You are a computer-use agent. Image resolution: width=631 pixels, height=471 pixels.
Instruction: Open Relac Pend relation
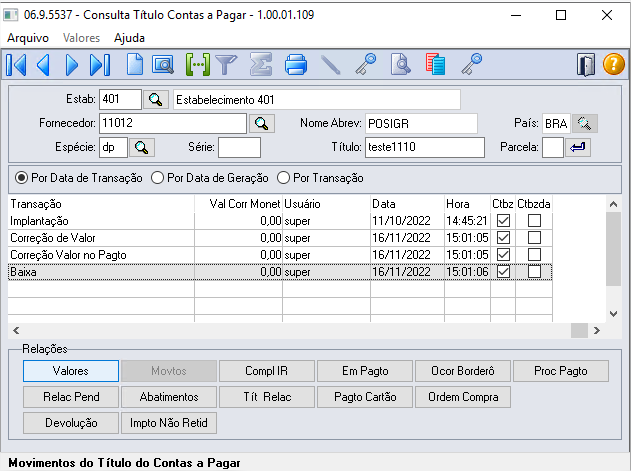click(71, 397)
